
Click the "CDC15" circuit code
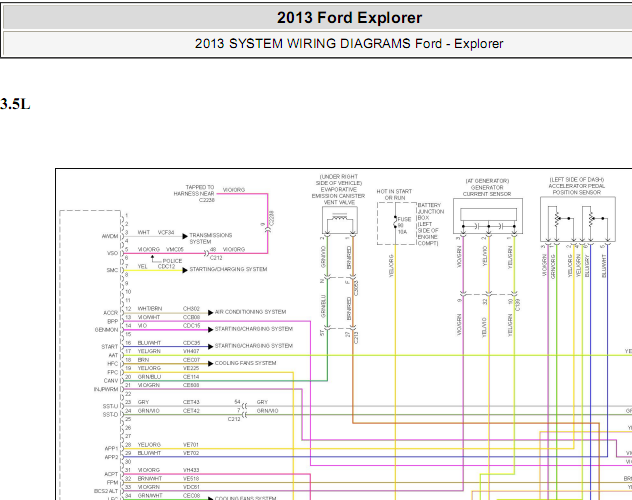(191, 326)
